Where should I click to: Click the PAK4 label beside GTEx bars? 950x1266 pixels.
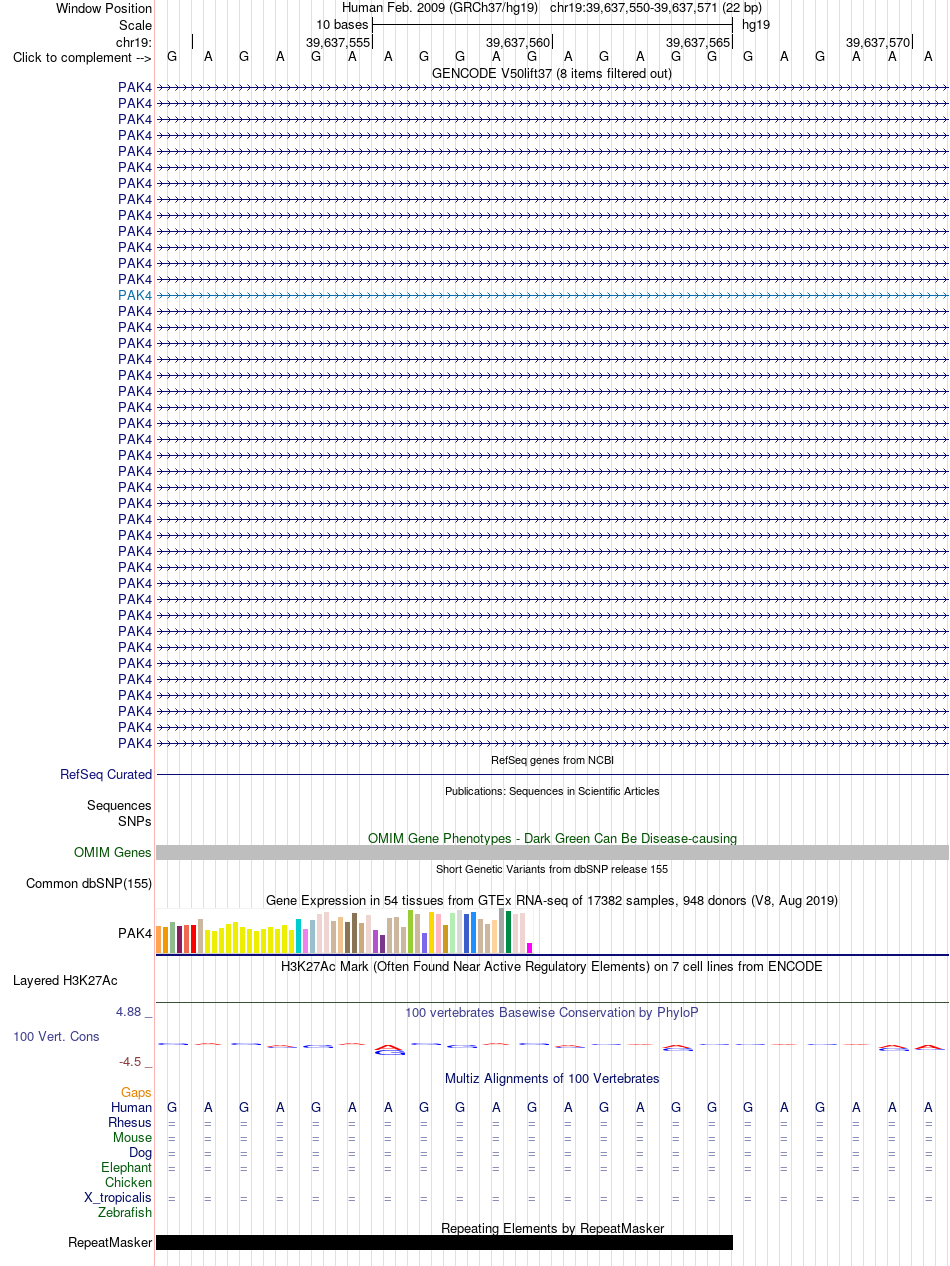pyautogui.click(x=135, y=933)
